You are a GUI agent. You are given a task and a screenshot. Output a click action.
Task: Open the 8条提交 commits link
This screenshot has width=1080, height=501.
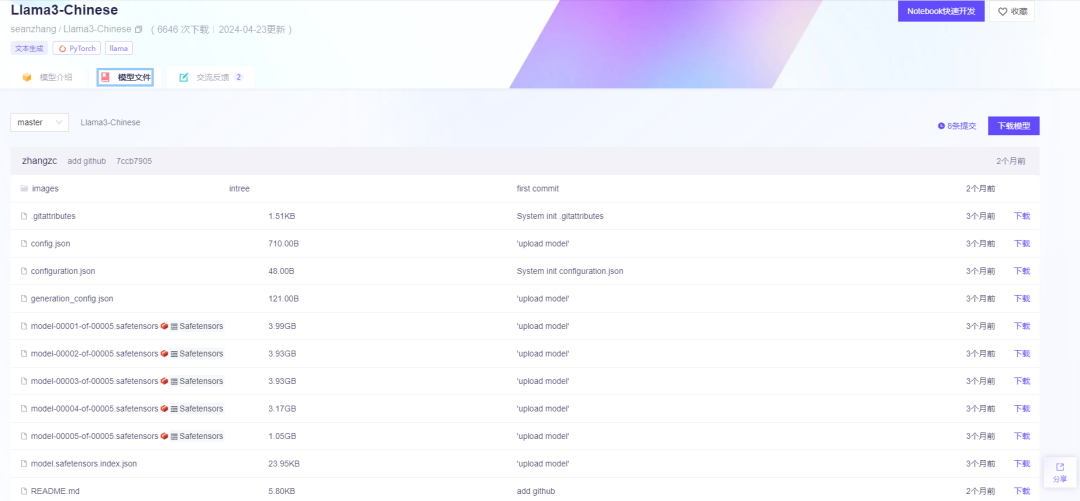(957, 126)
